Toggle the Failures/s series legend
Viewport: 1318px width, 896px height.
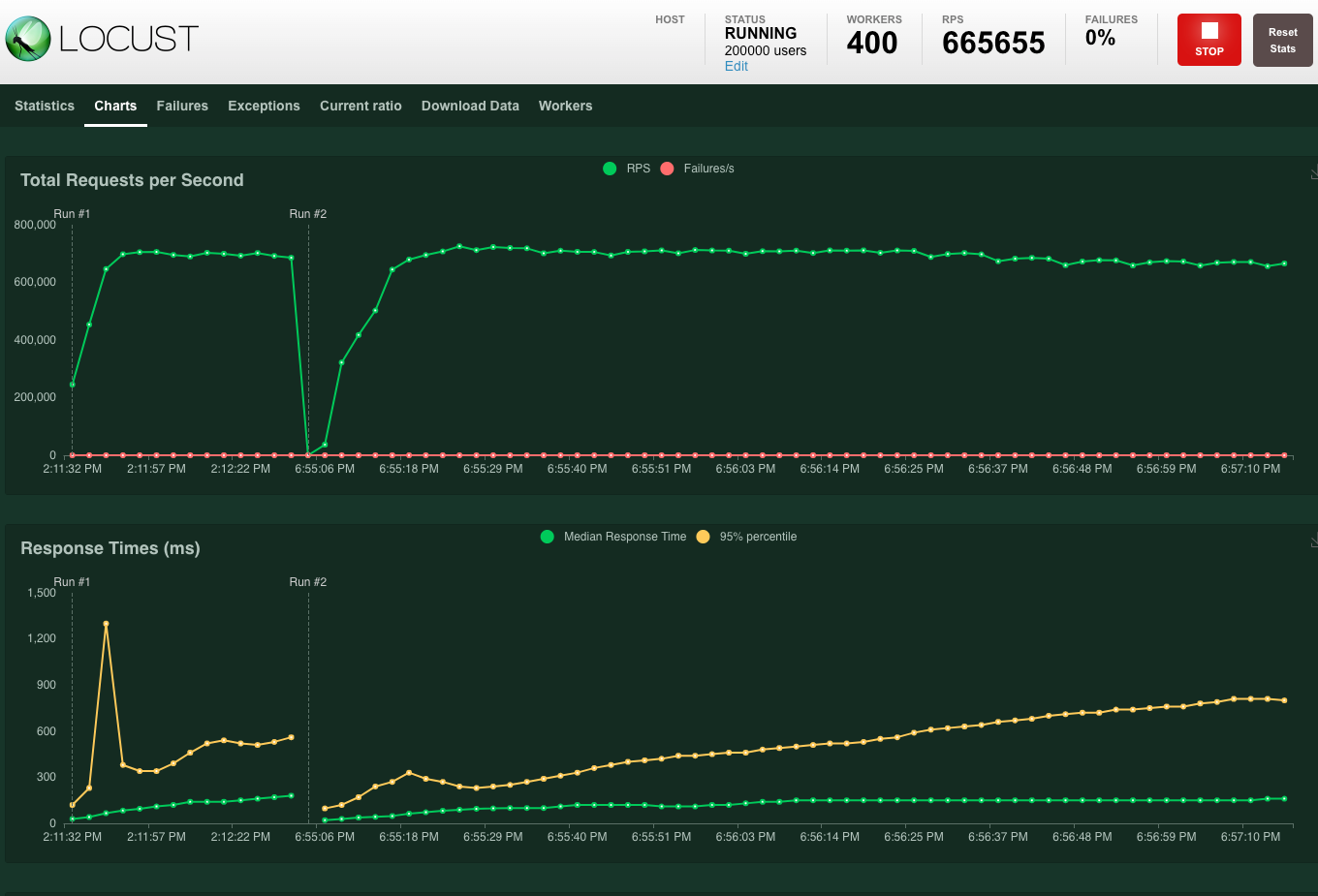[697, 169]
